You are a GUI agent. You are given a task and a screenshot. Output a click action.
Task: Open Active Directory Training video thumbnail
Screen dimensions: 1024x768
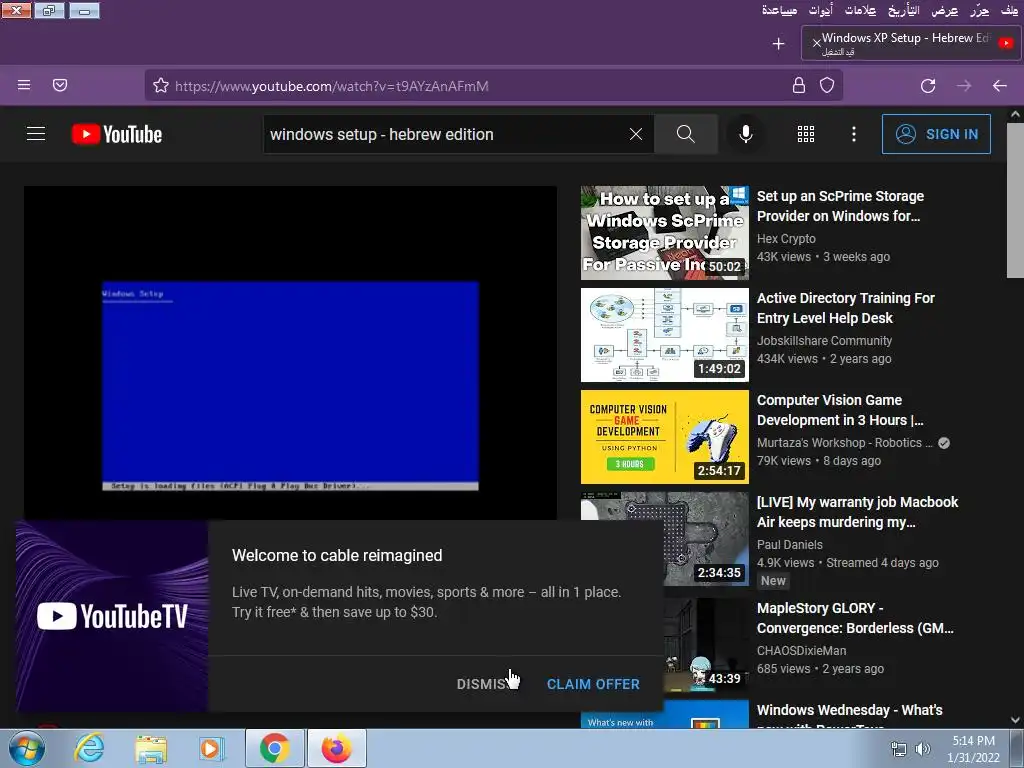pyautogui.click(x=665, y=335)
